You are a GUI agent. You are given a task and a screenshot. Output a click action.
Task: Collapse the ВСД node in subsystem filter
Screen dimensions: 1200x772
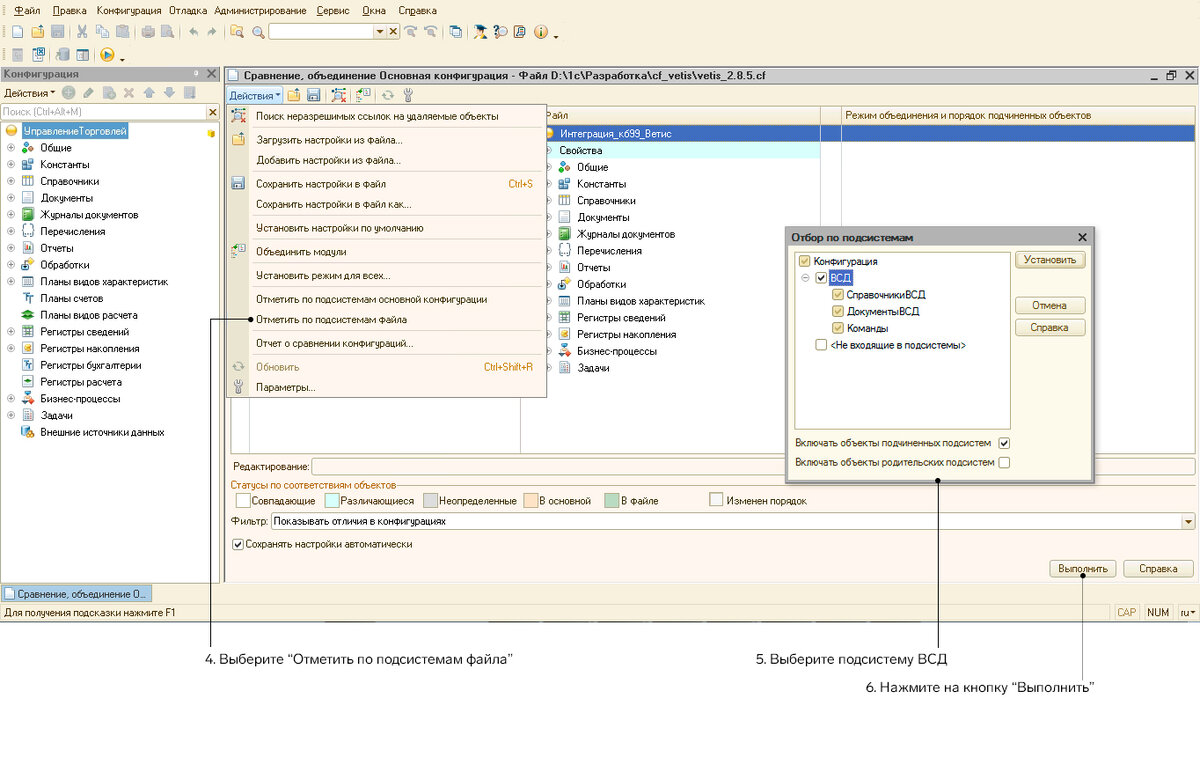806,278
